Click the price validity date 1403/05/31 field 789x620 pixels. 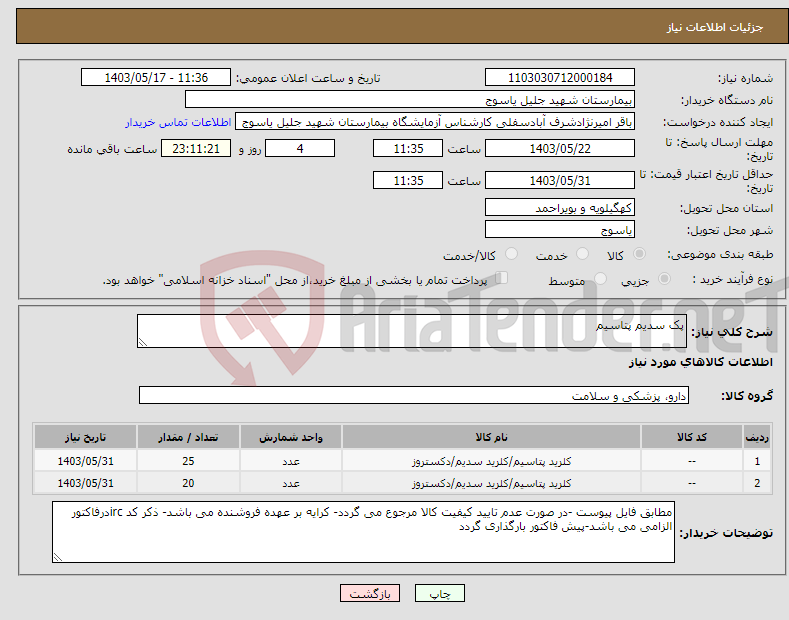[x=560, y=180]
